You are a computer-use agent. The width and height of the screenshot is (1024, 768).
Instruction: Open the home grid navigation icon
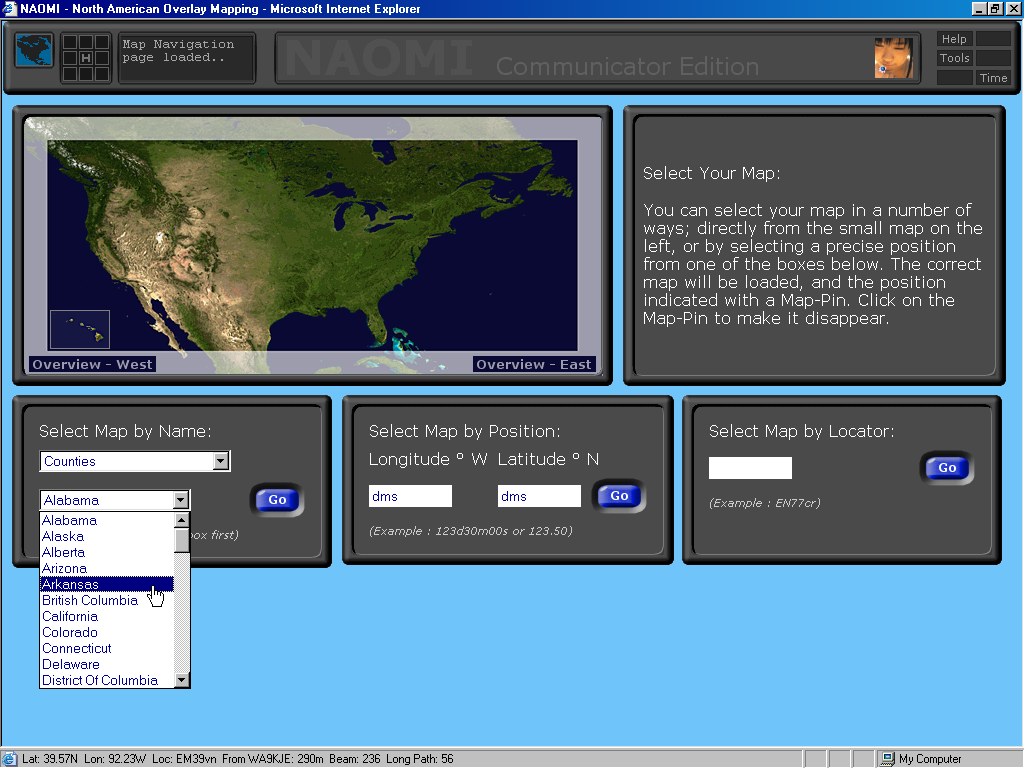tap(86, 58)
